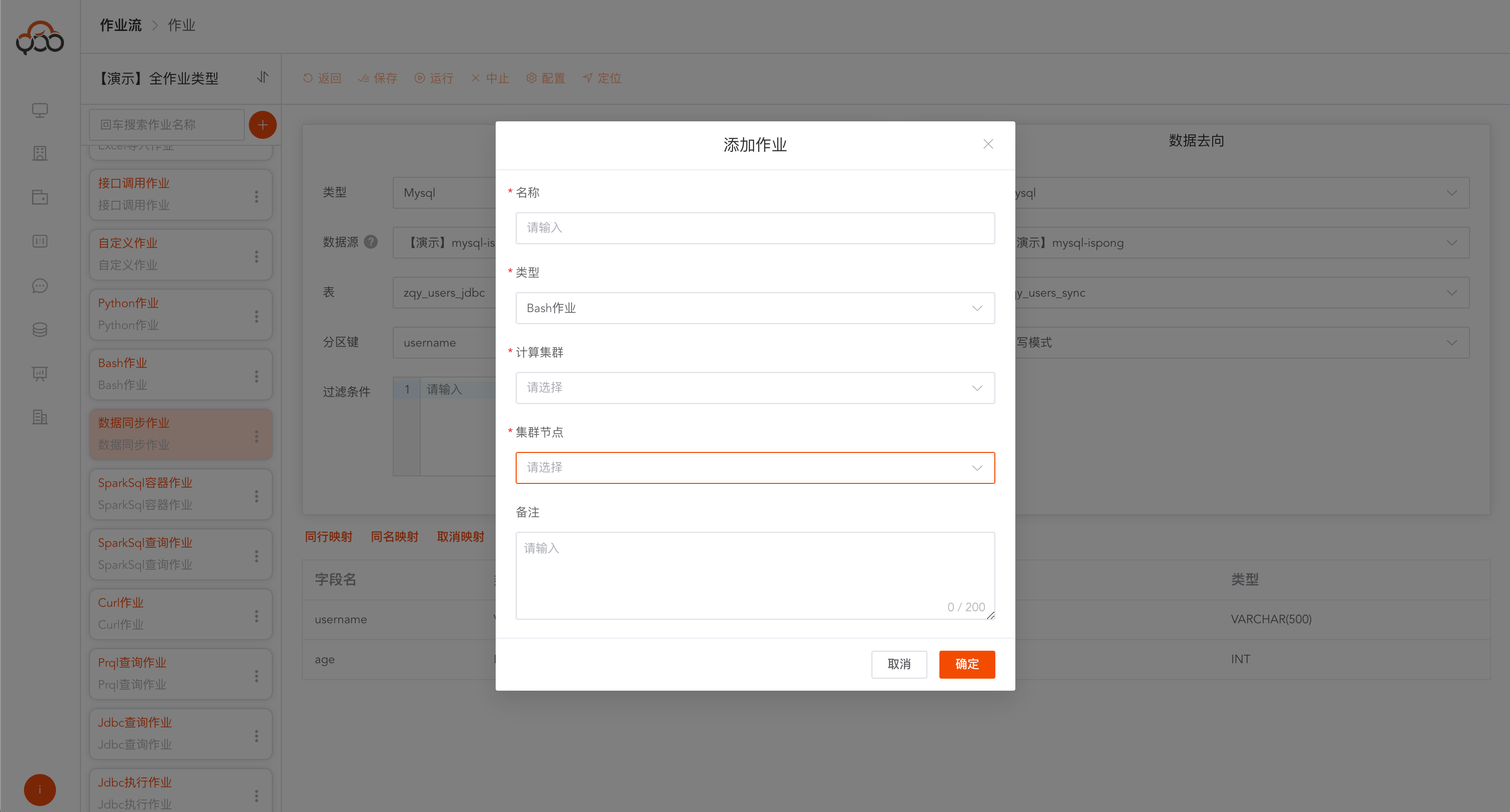Click the folder icon in left sidebar

pyautogui.click(x=40, y=197)
